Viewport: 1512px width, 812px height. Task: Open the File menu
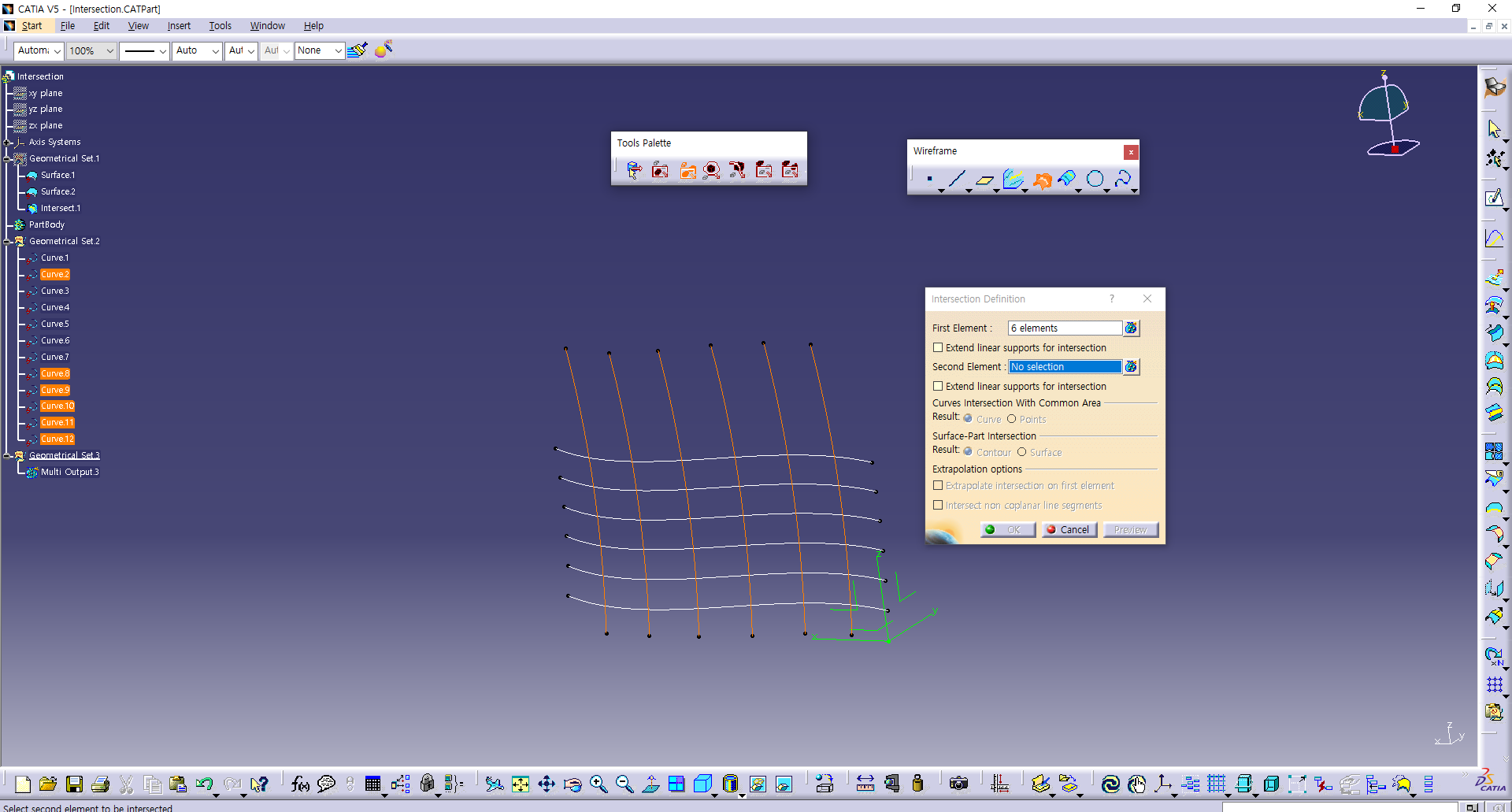[68, 26]
